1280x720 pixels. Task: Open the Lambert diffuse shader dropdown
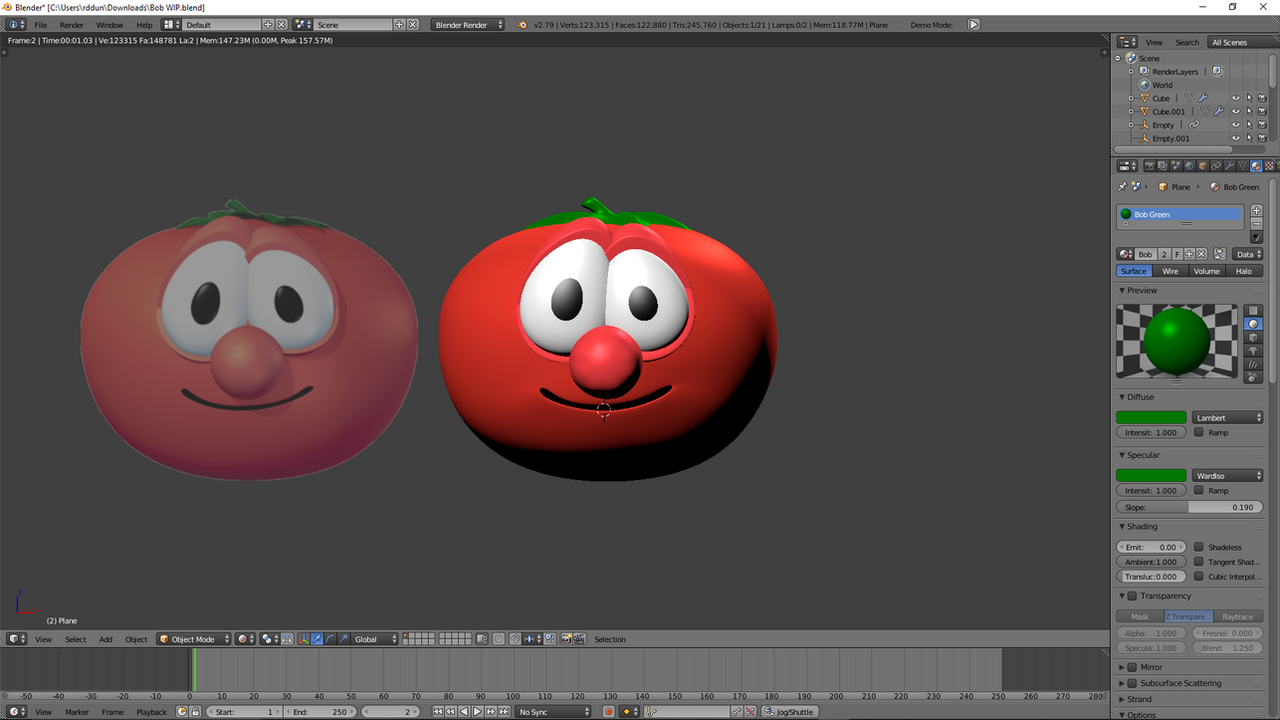pyautogui.click(x=1227, y=417)
